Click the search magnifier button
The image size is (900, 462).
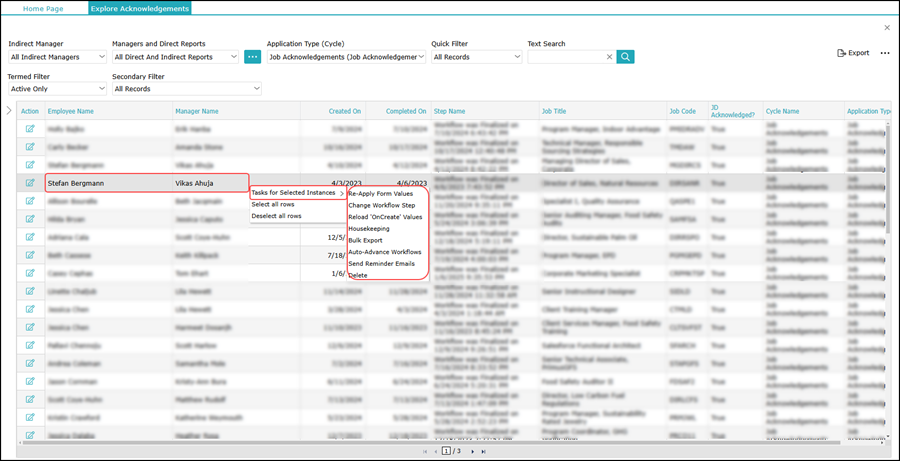(626, 57)
